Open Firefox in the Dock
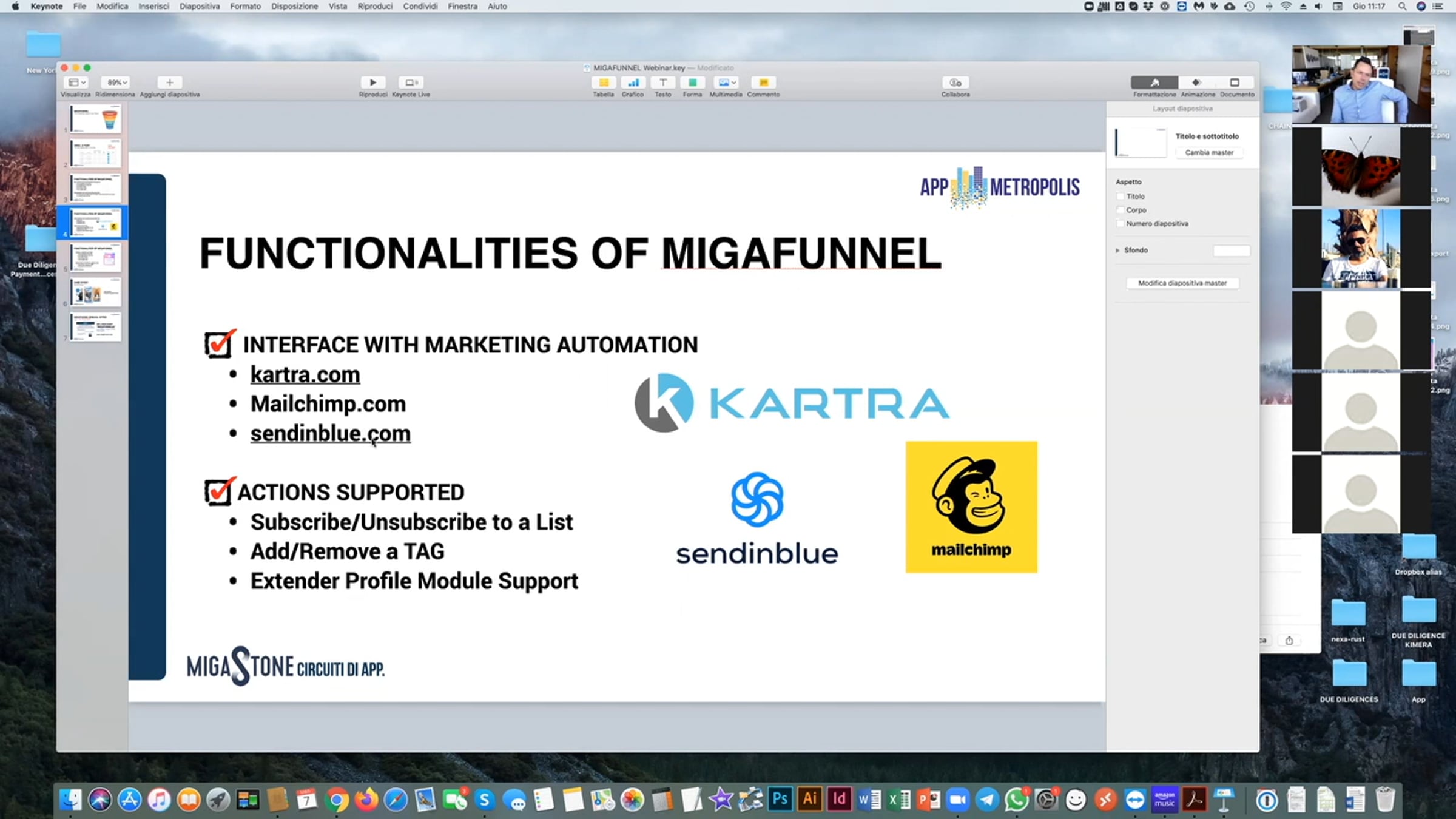This screenshot has width=1456, height=819. 366,800
